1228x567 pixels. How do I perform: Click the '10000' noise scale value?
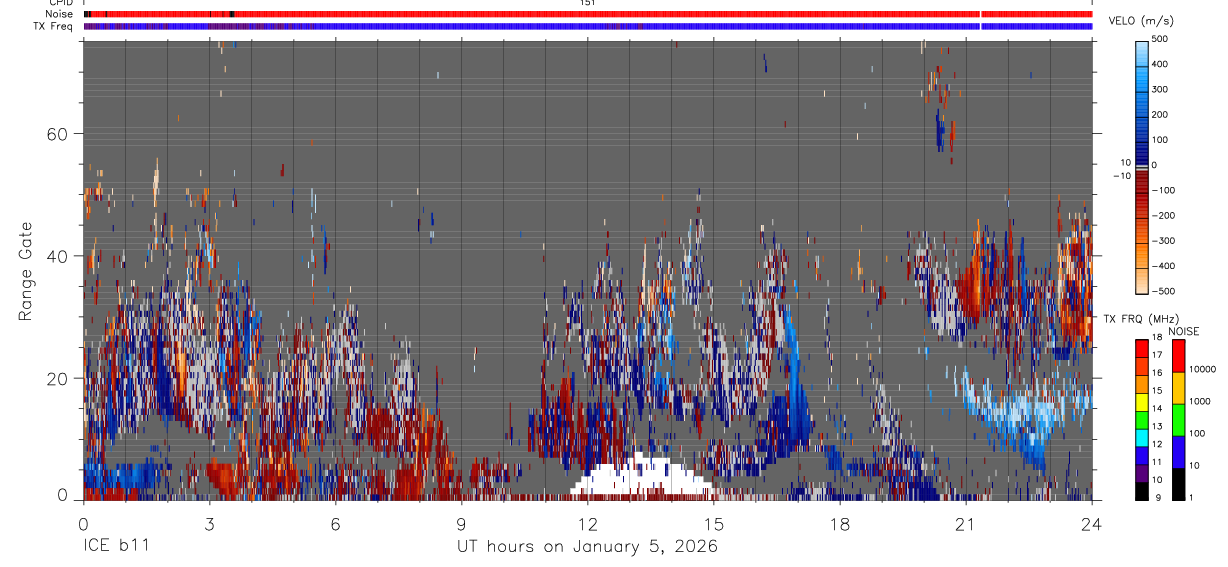click(1204, 370)
